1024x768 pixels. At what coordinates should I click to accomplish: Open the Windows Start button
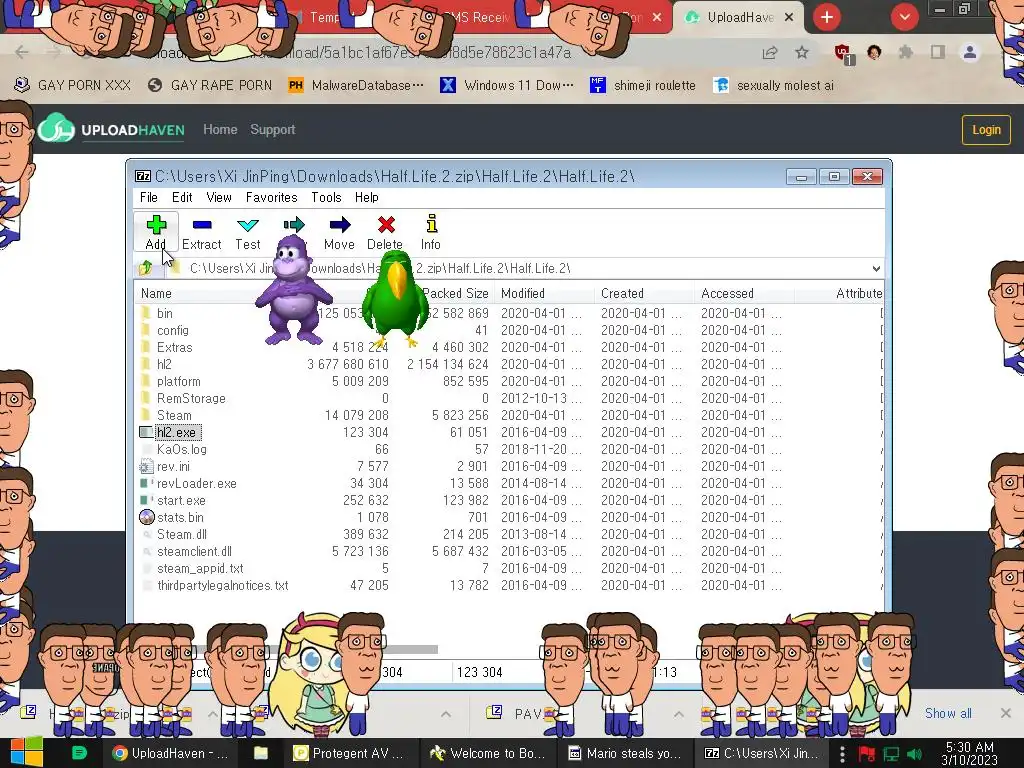point(26,753)
